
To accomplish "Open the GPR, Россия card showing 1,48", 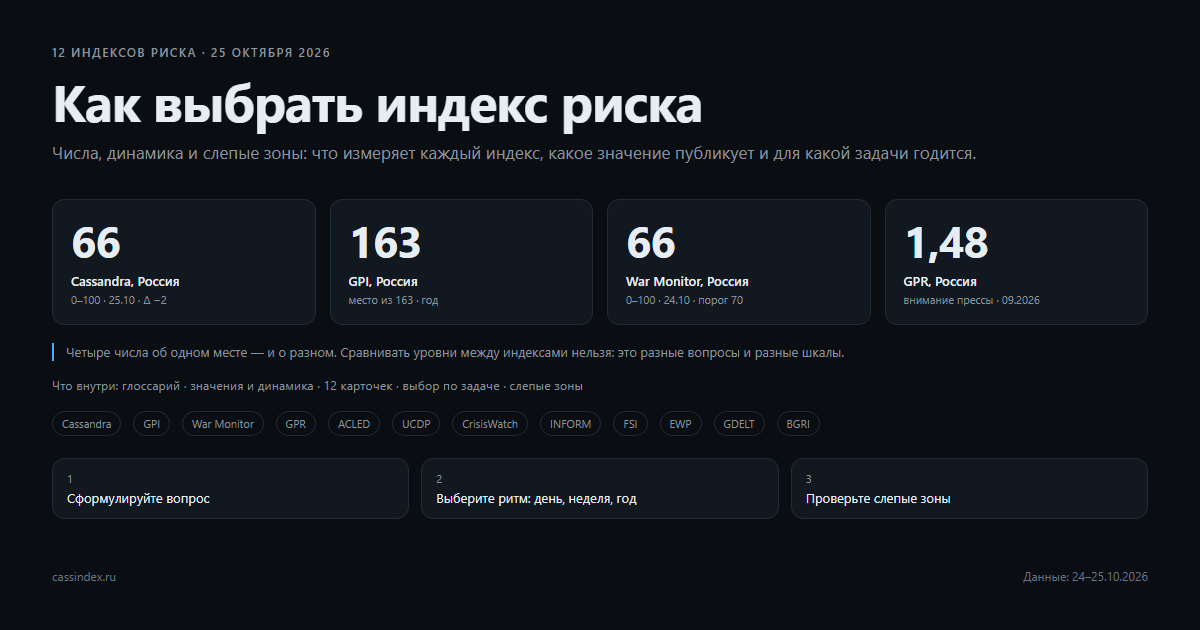I will pos(1016,262).
